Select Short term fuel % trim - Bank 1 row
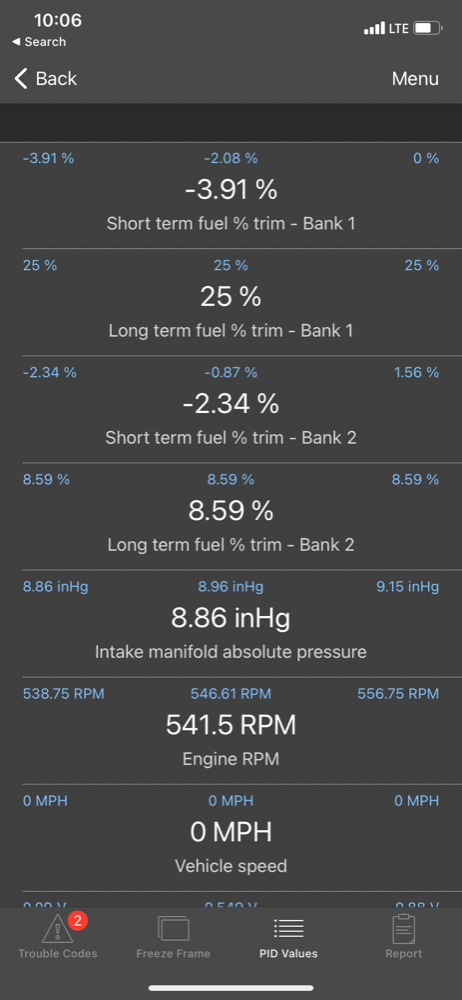This screenshot has width=462, height=1000. [231, 195]
